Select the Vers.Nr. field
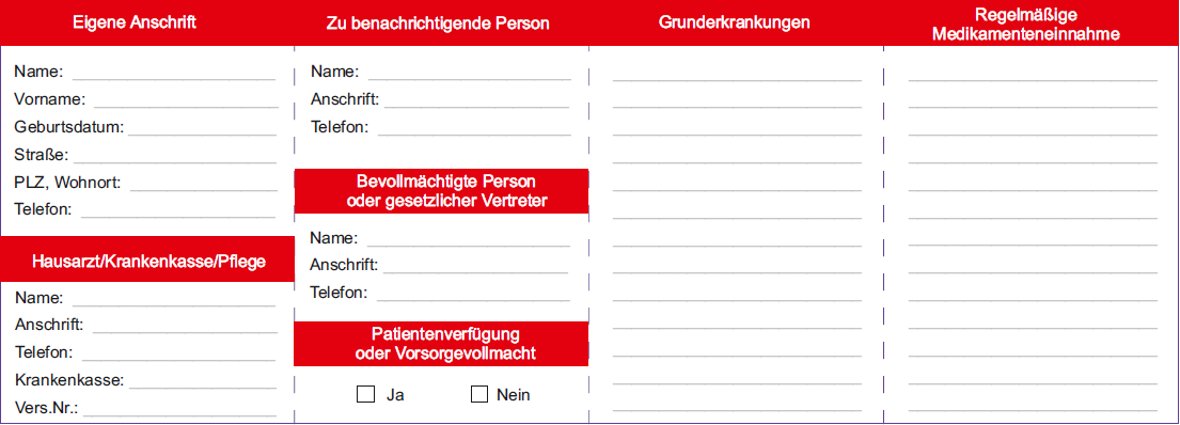 click(180, 408)
